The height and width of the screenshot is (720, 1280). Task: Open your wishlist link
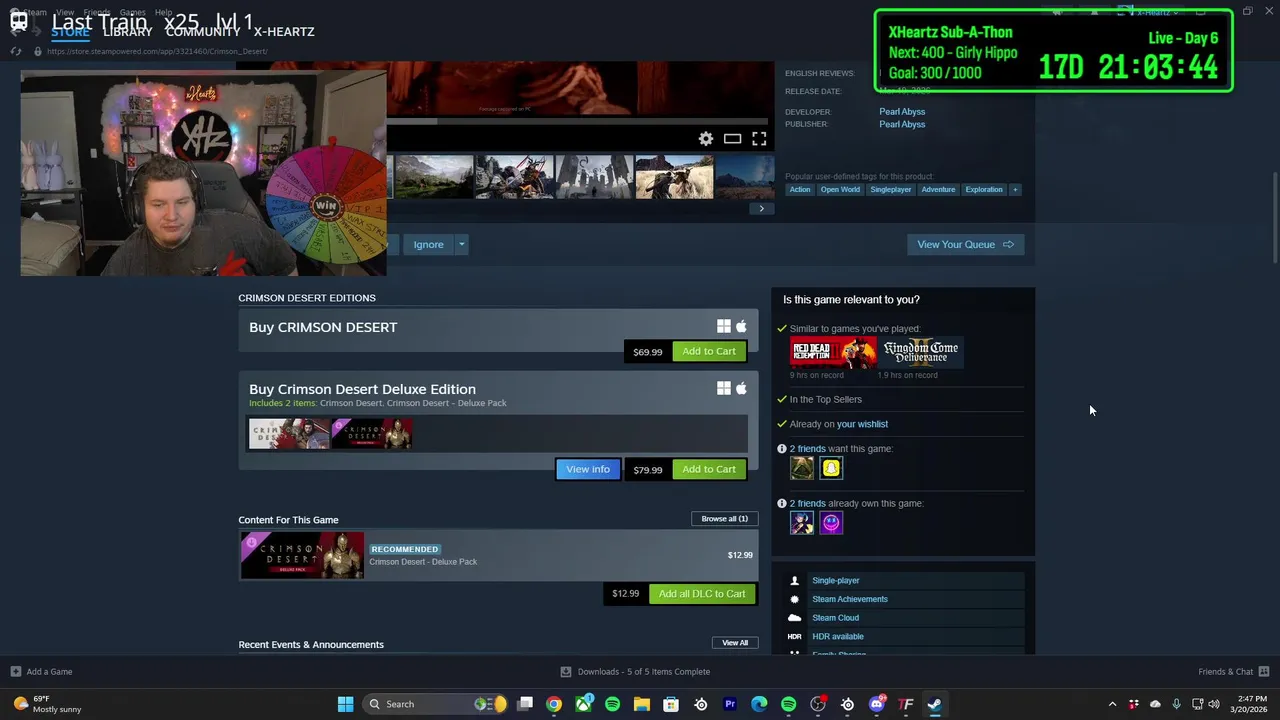[x=862, y=424]
